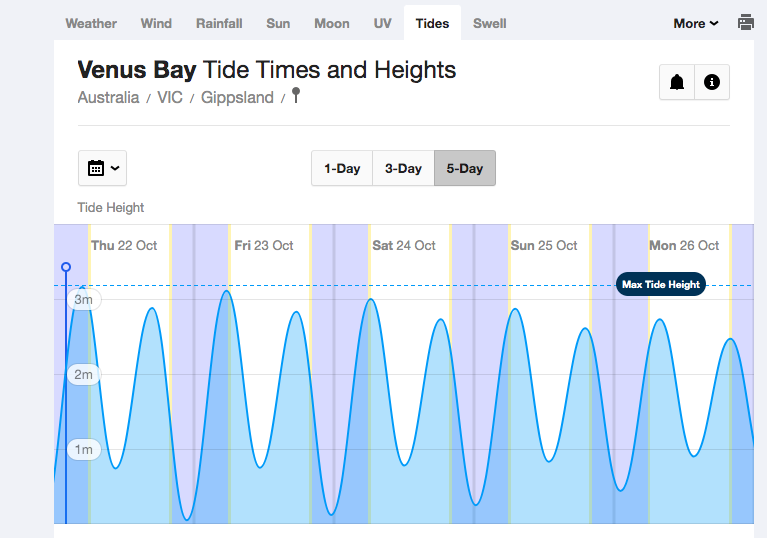This screenshot has height=538, width=767.
Task: Select the 3-Day view
Action: coord(403,168)
